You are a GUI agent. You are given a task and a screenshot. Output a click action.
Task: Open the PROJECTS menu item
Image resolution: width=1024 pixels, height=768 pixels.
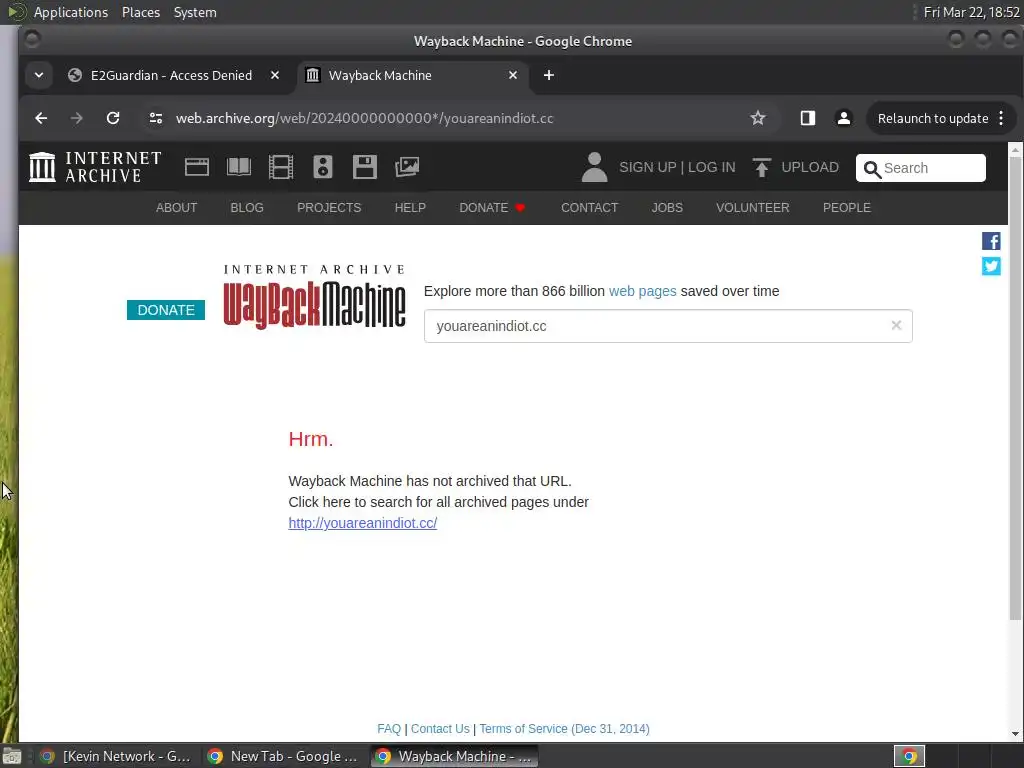coord(329,208)
